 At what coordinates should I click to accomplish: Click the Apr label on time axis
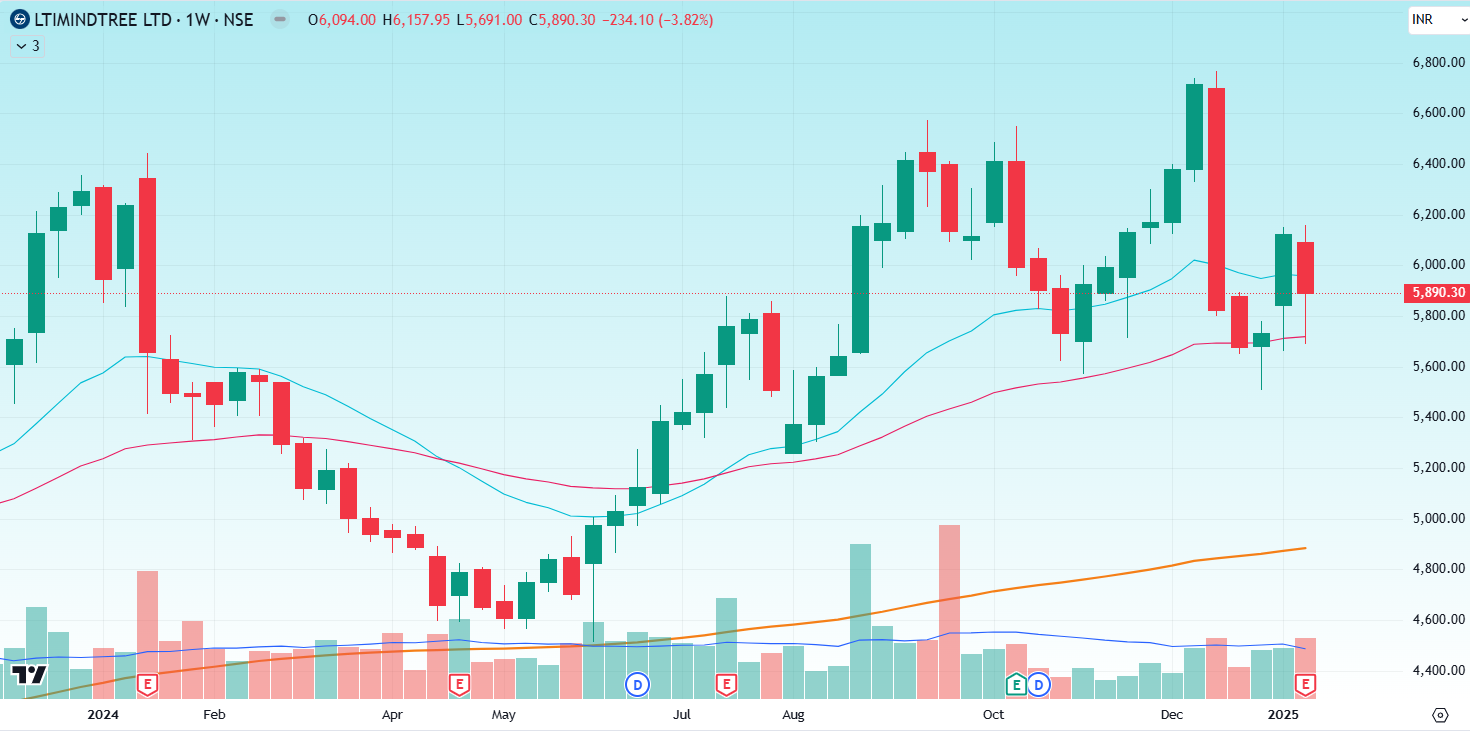point(392,714)
